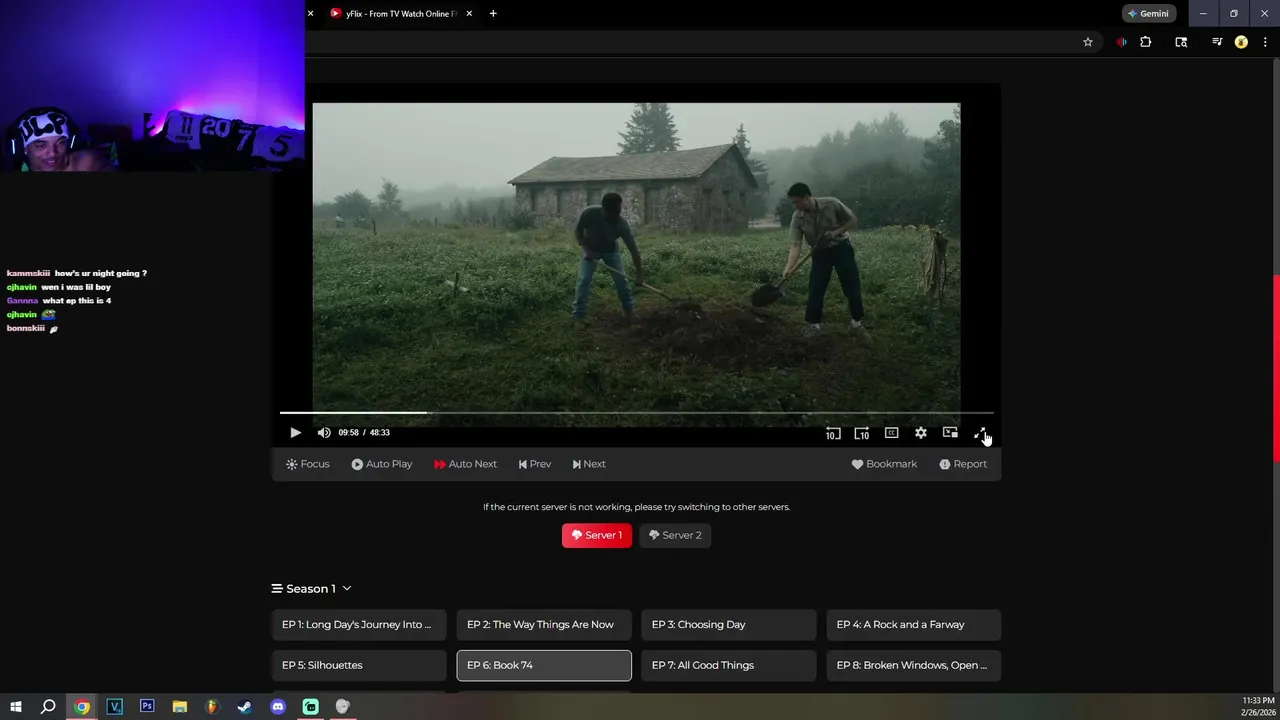Viewport: 1280px width, 720px height.
Task: Enter fullscreen on the video player
Action: pos(980,433)
